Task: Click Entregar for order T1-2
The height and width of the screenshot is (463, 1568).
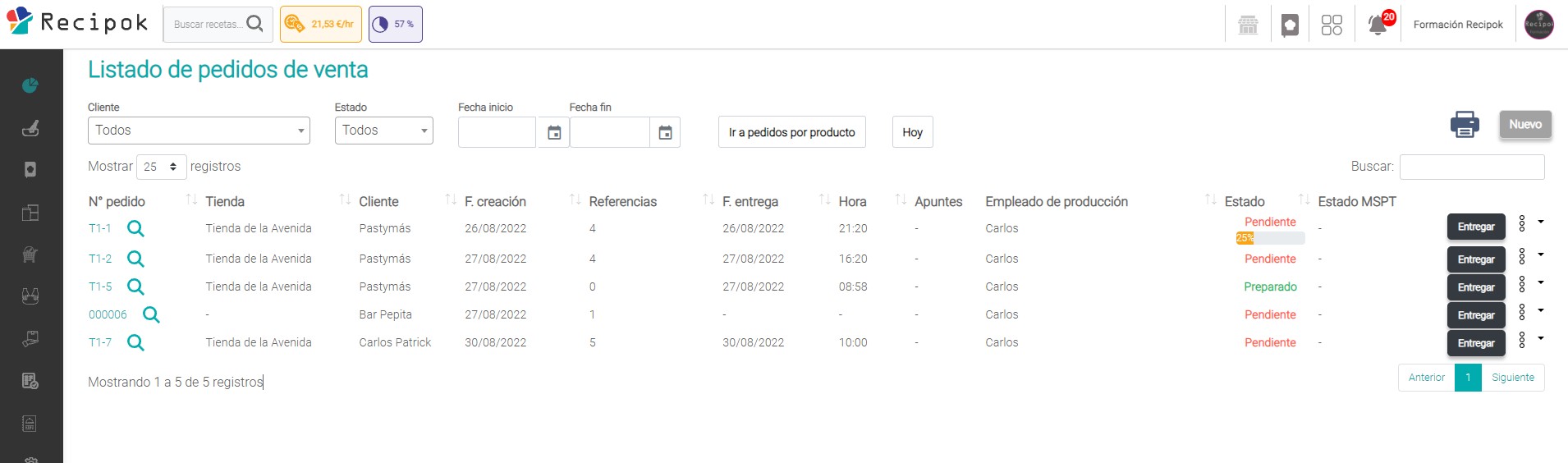Action: [1476, 260]
